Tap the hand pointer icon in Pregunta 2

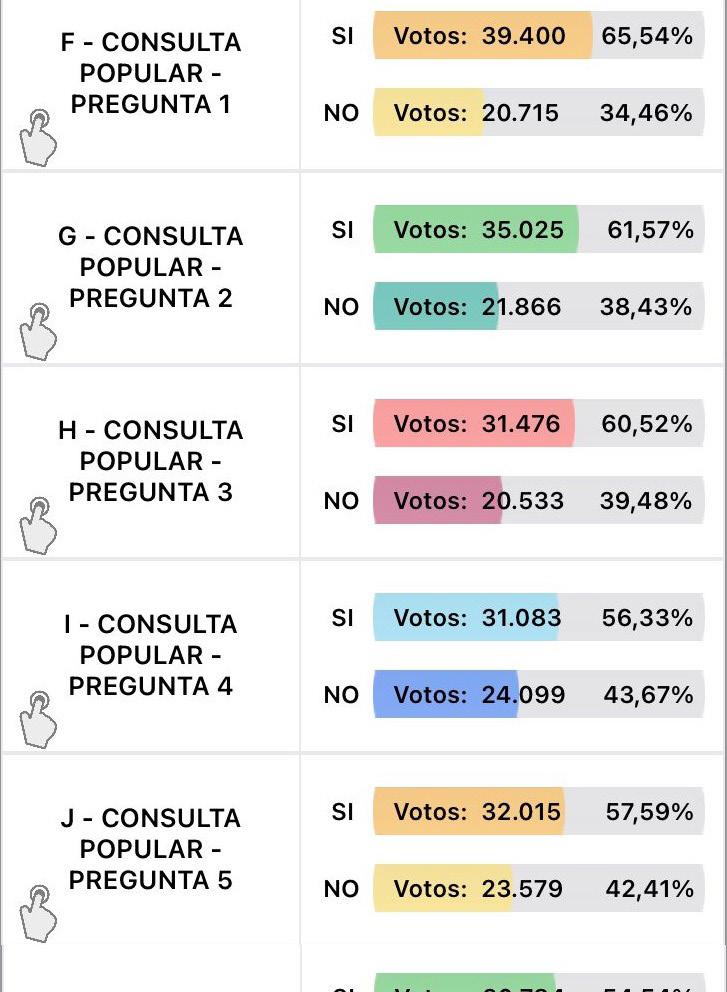tap(38, 332)
